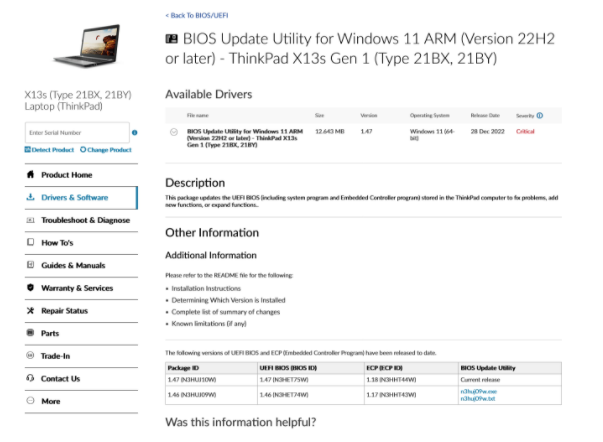Click the laptop product thumbnail image

87,46
